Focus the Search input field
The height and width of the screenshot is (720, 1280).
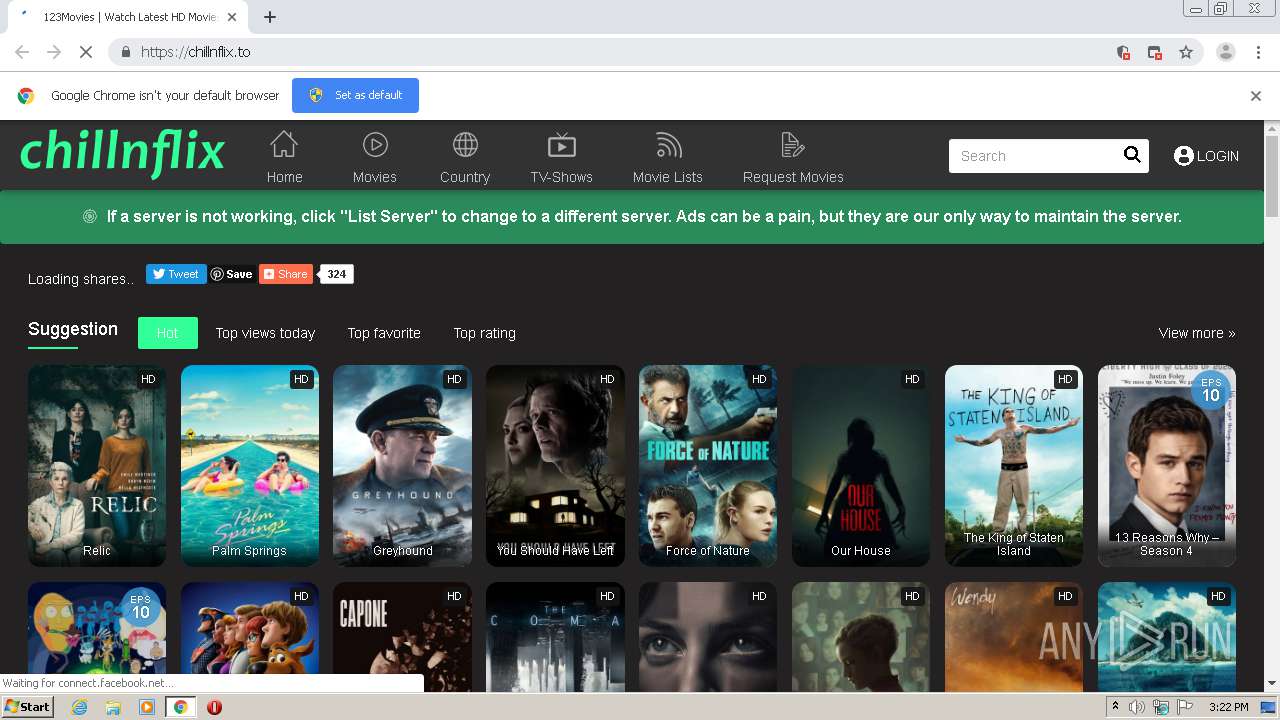point(1035,156)
